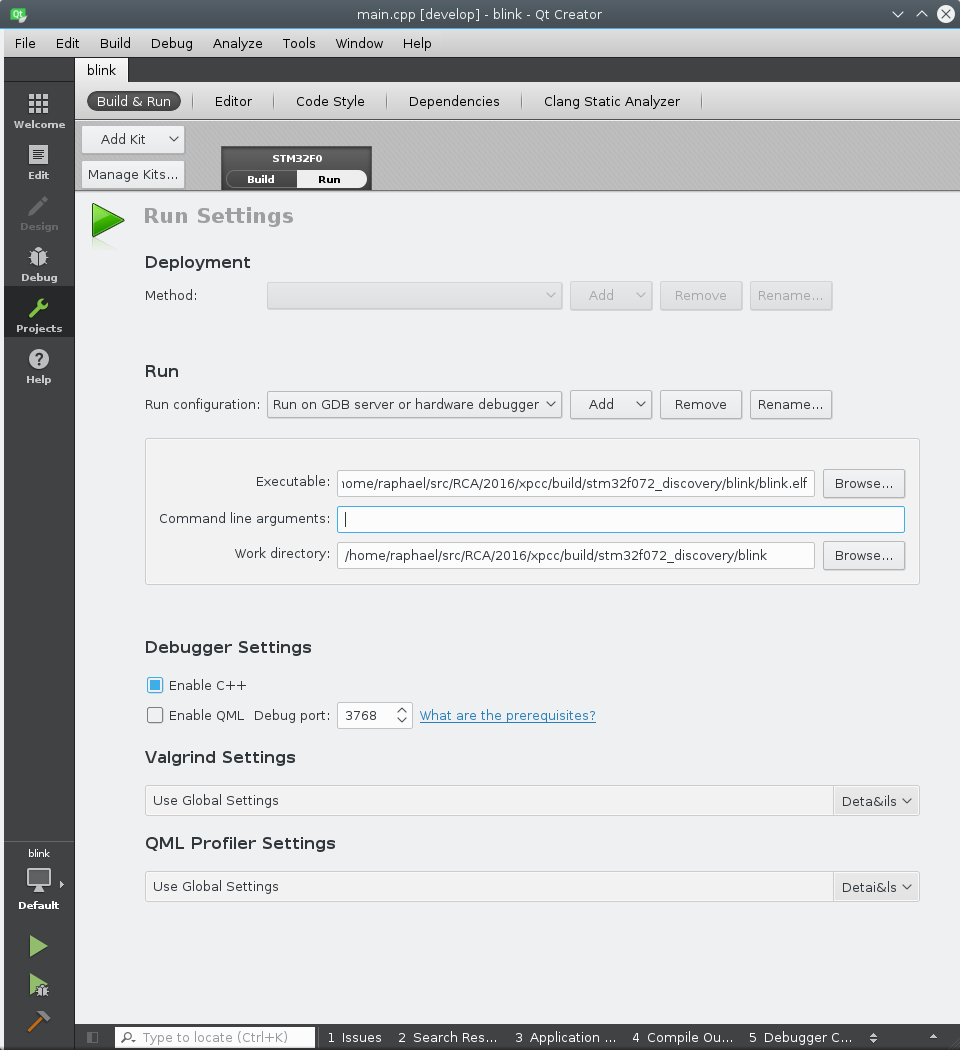Toggle the left sidebar visibility

click(93, 1037)
